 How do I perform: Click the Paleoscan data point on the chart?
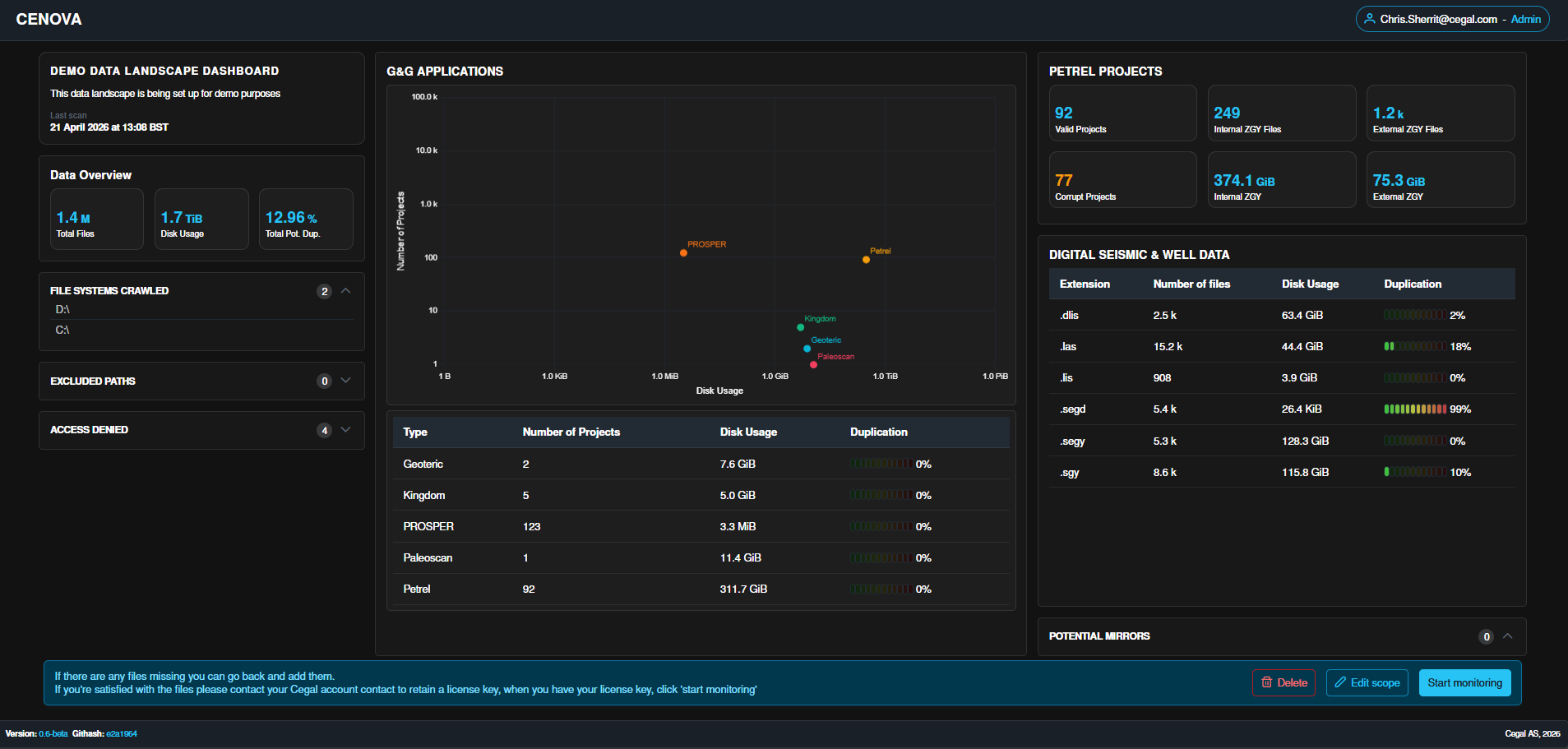click(813, 365)
